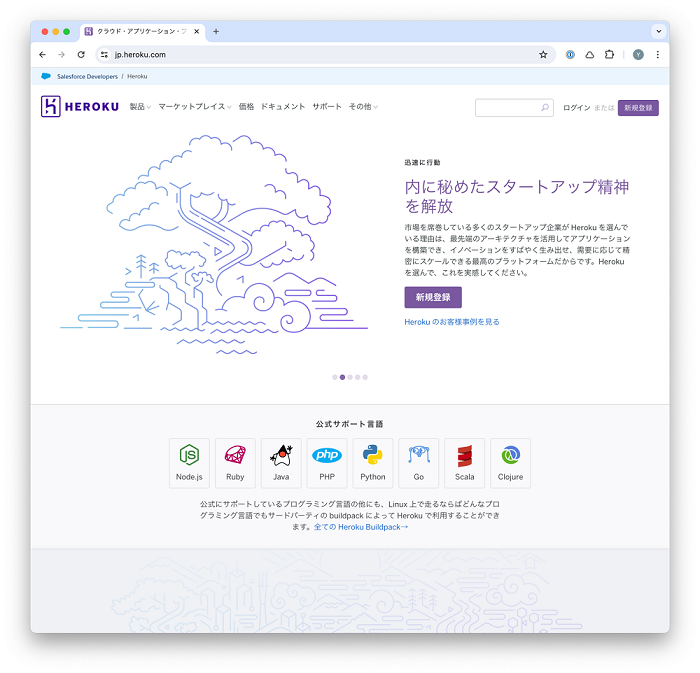700x673 pixels.
Task: Expand the その他 navigation dropdown
Action: (363, 107)
